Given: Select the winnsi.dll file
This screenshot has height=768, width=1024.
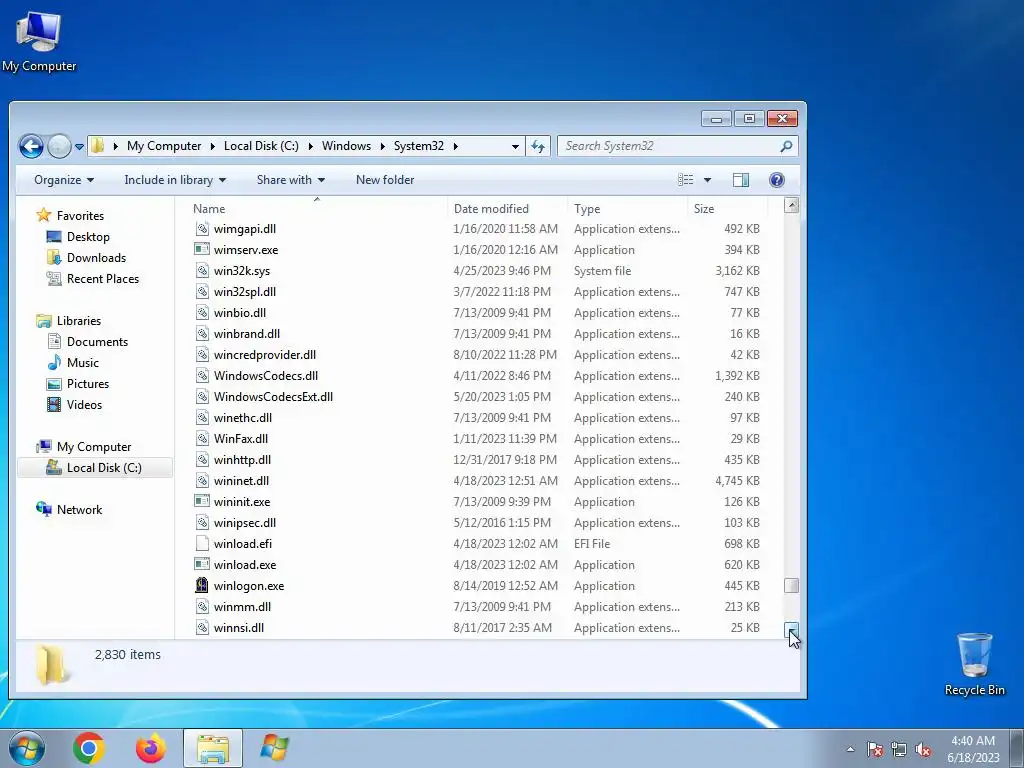Looking at the screenshot, I should tap(238, 628).
